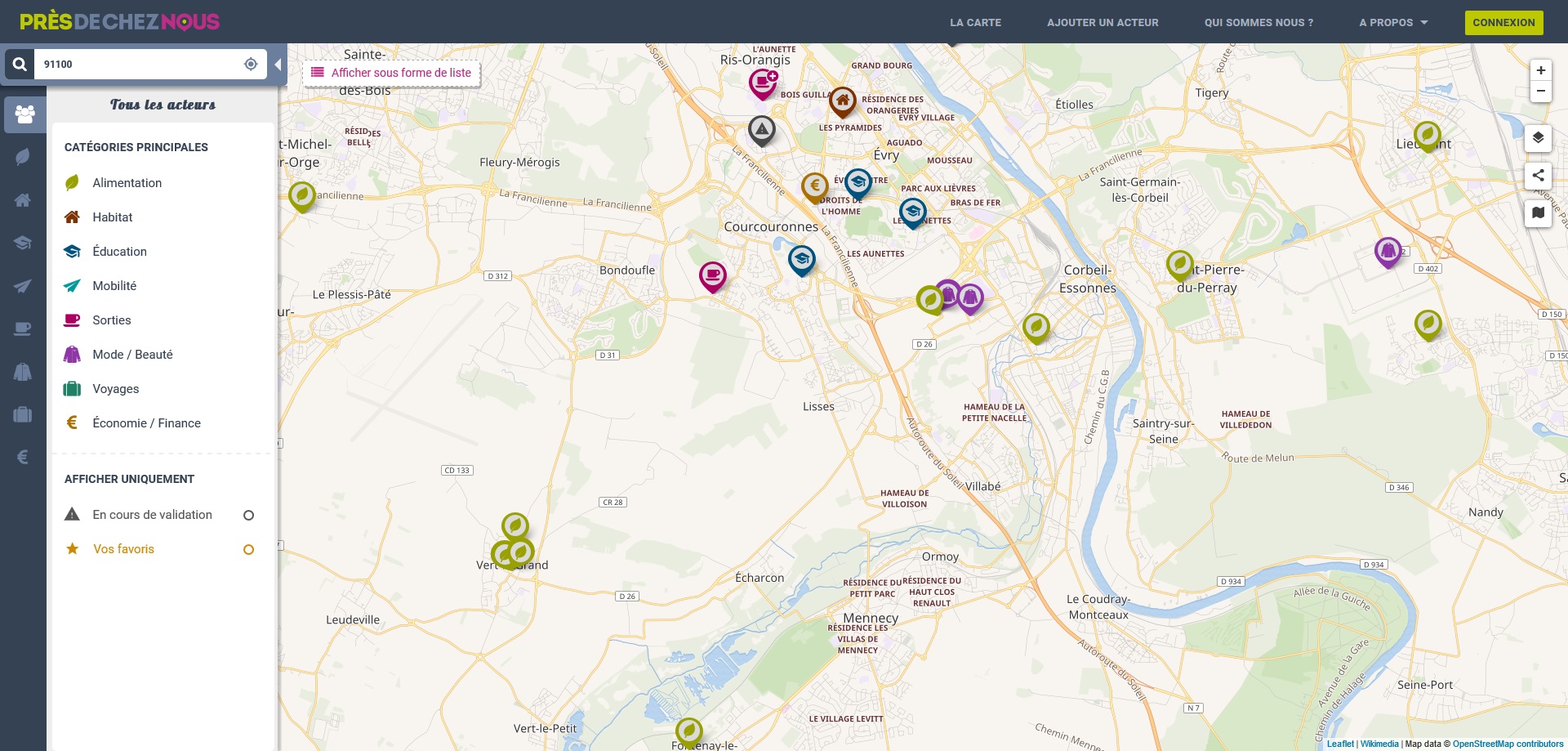Click the search magnifier icon
This screenshot has width=1568, height=751.
click(20, 64)
